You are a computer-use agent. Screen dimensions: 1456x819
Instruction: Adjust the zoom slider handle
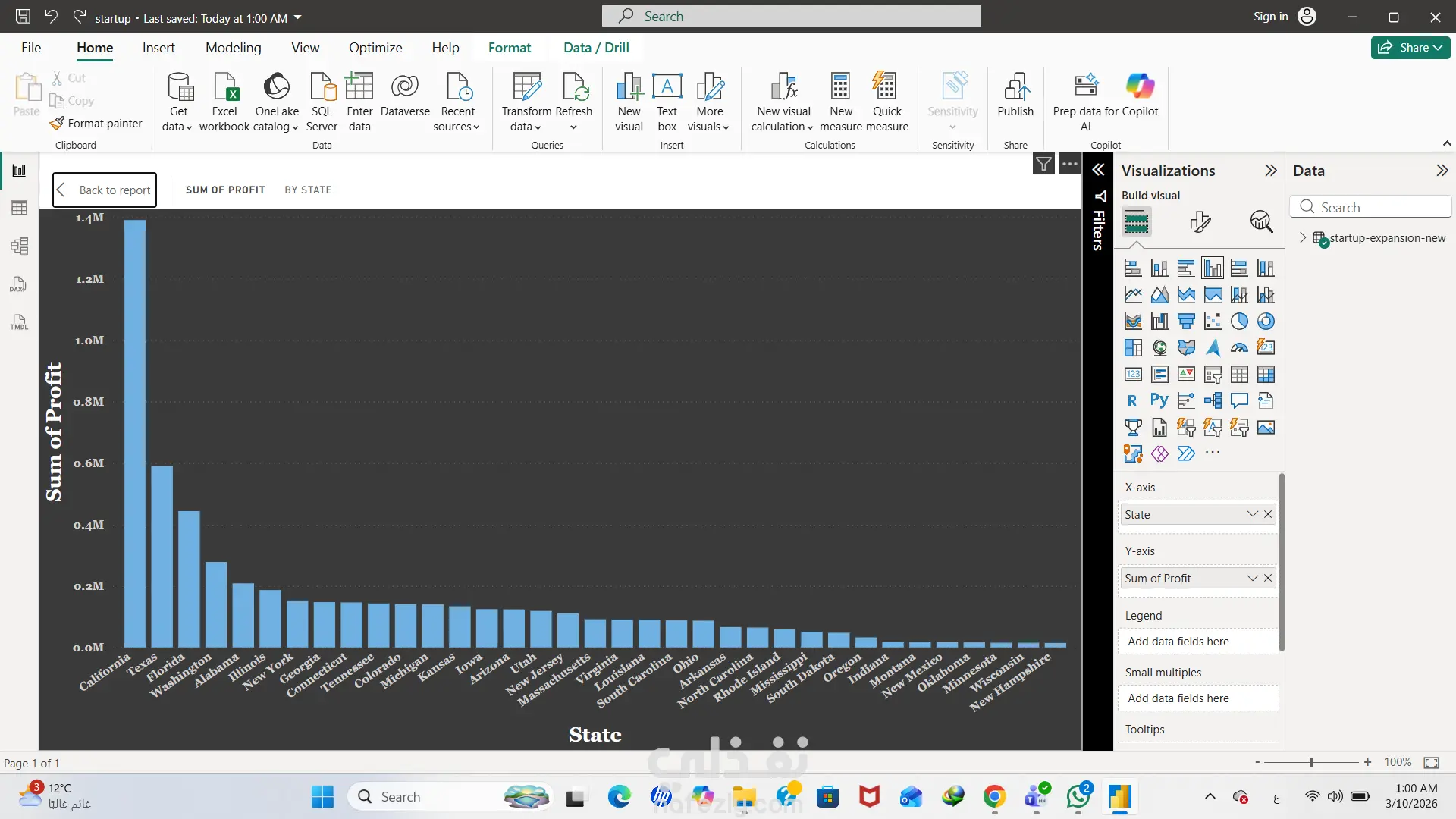(1311, 762)
